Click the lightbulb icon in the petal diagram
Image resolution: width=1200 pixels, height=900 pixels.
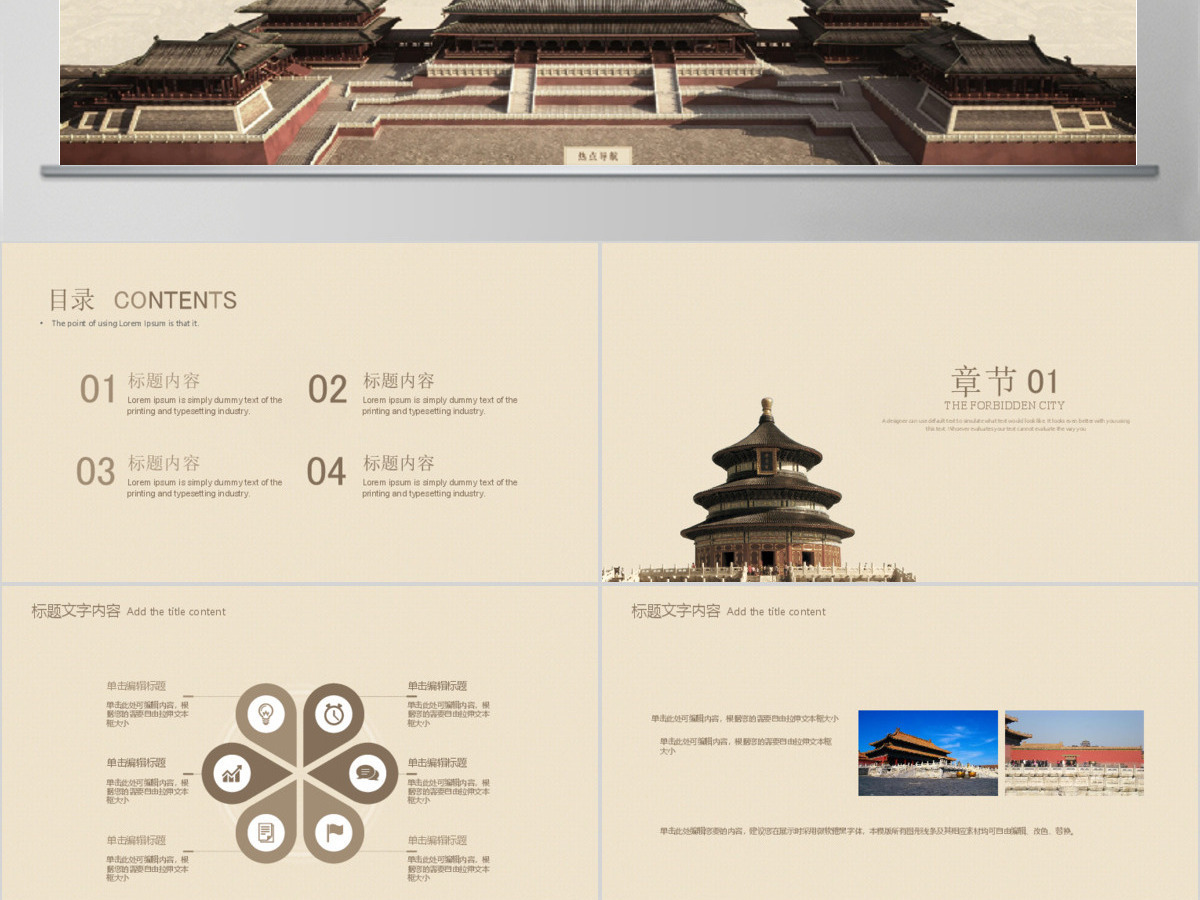point(266,714)
